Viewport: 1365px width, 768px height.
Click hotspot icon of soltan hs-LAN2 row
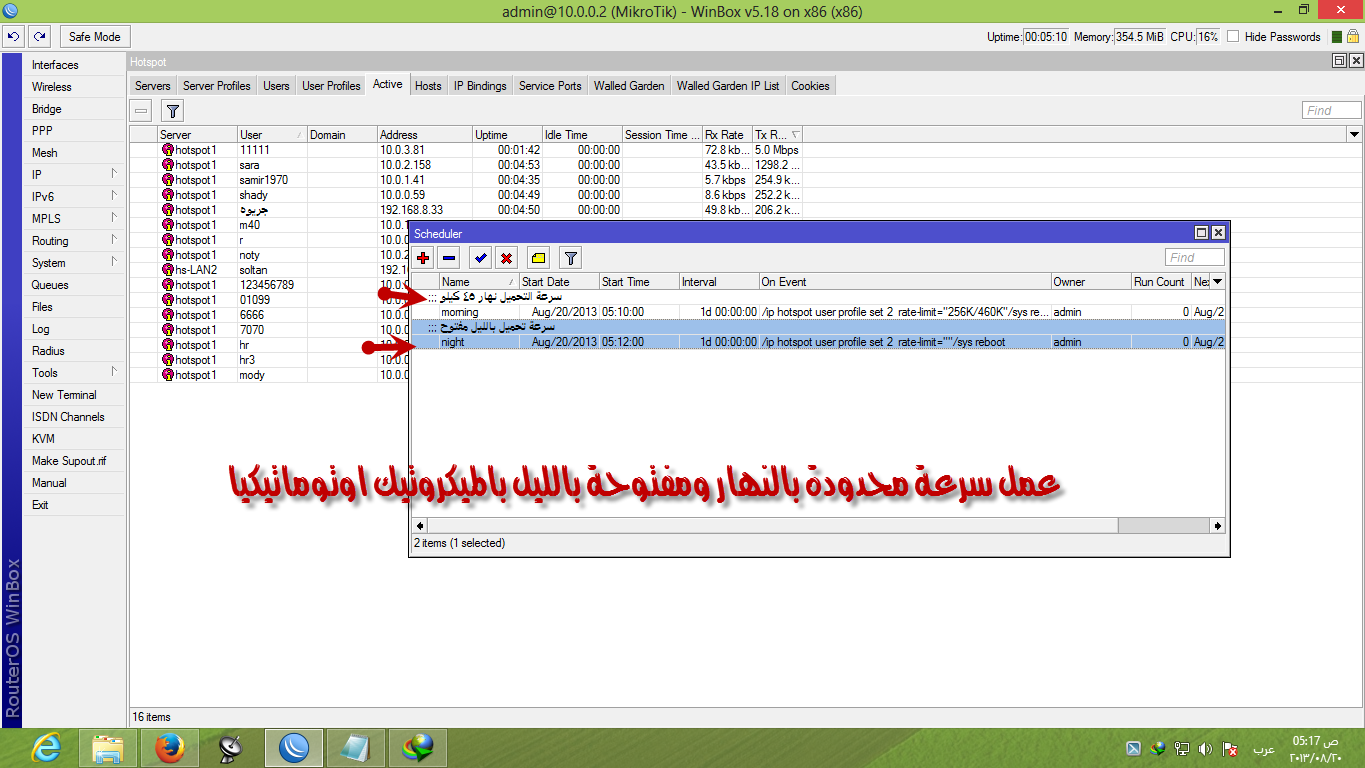click(x=167, y=270)
